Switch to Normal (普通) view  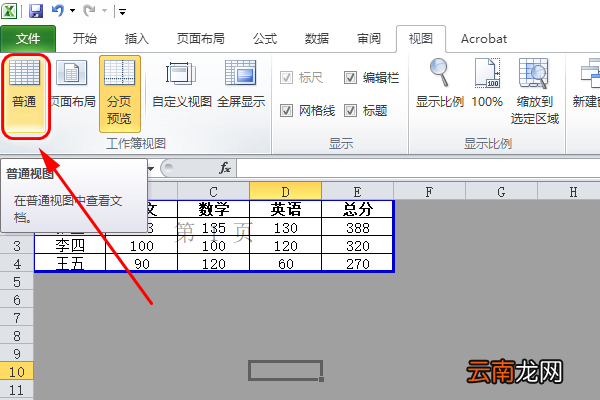24,95
